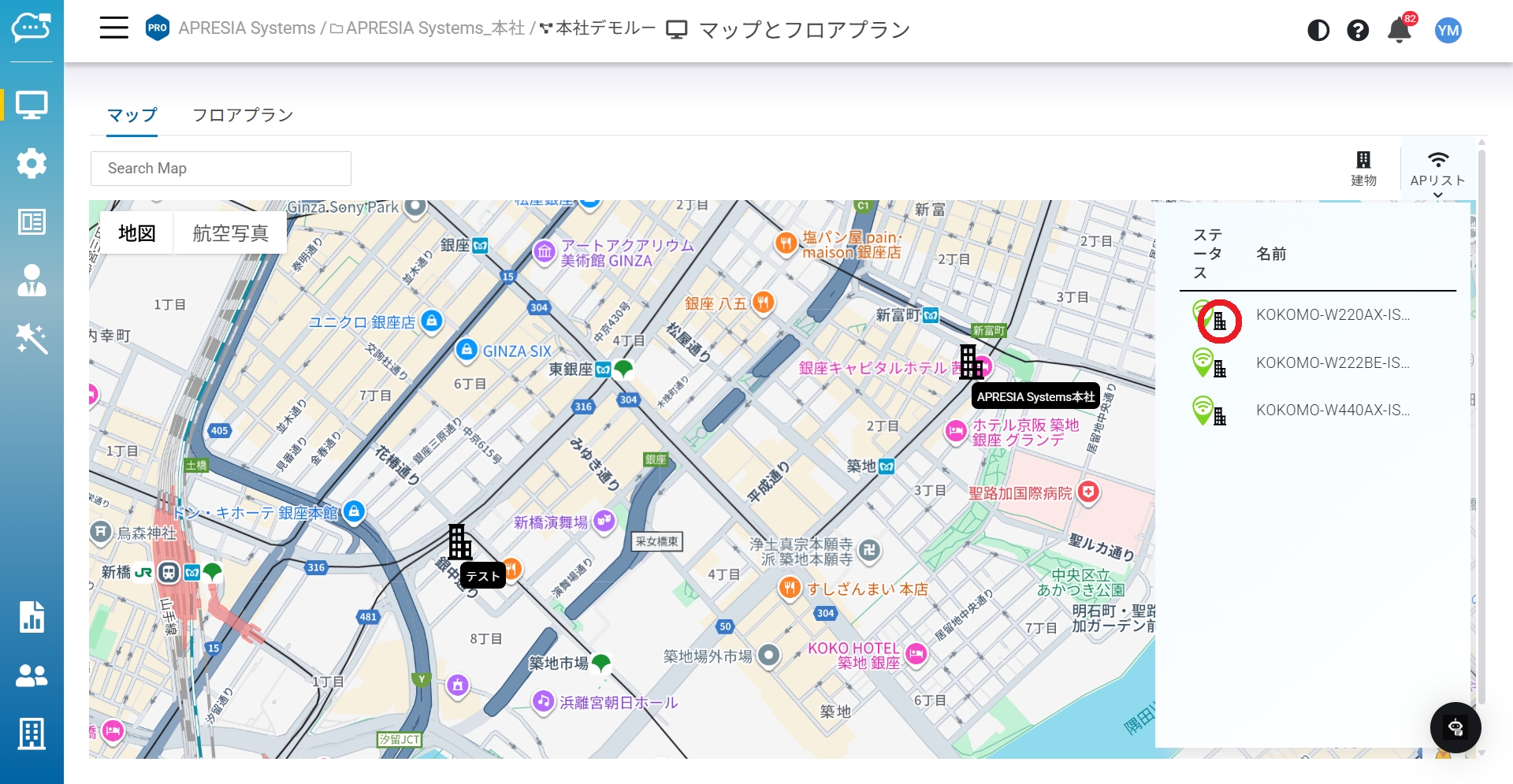The width and height of the screenshot is (1513, 784).
Task: Switch to the フロアプラン tab
Action: tap(243, 115)
